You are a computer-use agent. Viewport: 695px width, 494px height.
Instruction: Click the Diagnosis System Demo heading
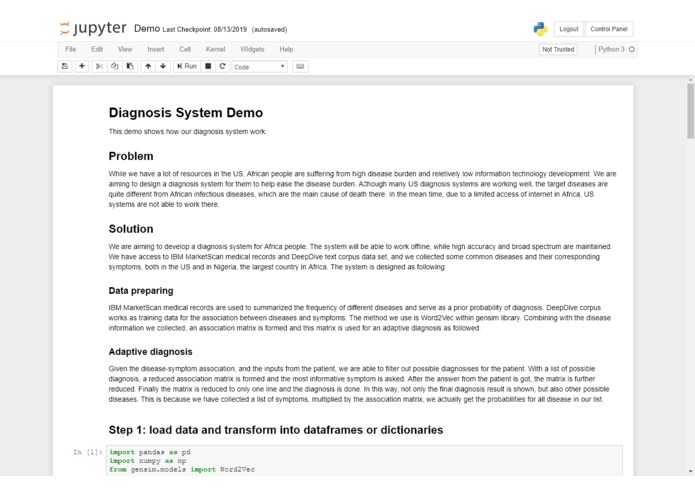coord(186,113)
